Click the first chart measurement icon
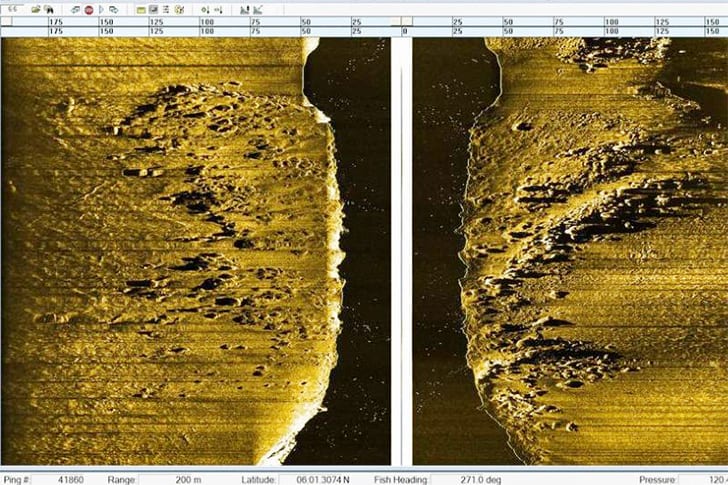The image size is (728, 485). coord(245,9)
